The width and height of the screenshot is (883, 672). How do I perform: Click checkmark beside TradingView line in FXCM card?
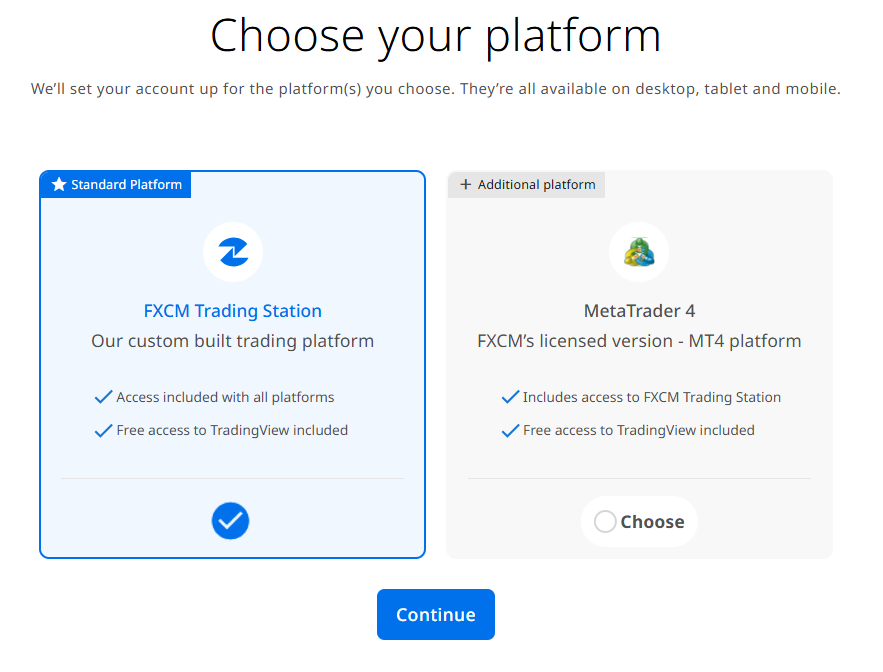point(103,431)
